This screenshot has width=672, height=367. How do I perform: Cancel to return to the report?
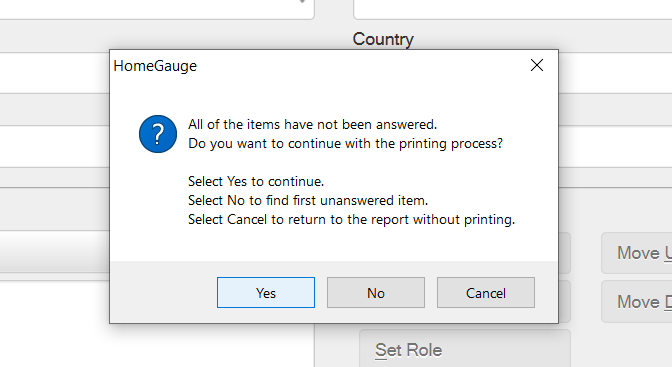pyautogui.click(x=486, y=292)
